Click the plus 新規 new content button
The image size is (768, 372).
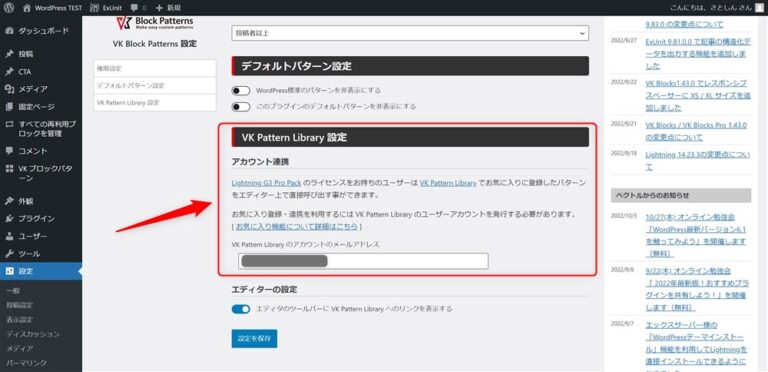[168, 8]
